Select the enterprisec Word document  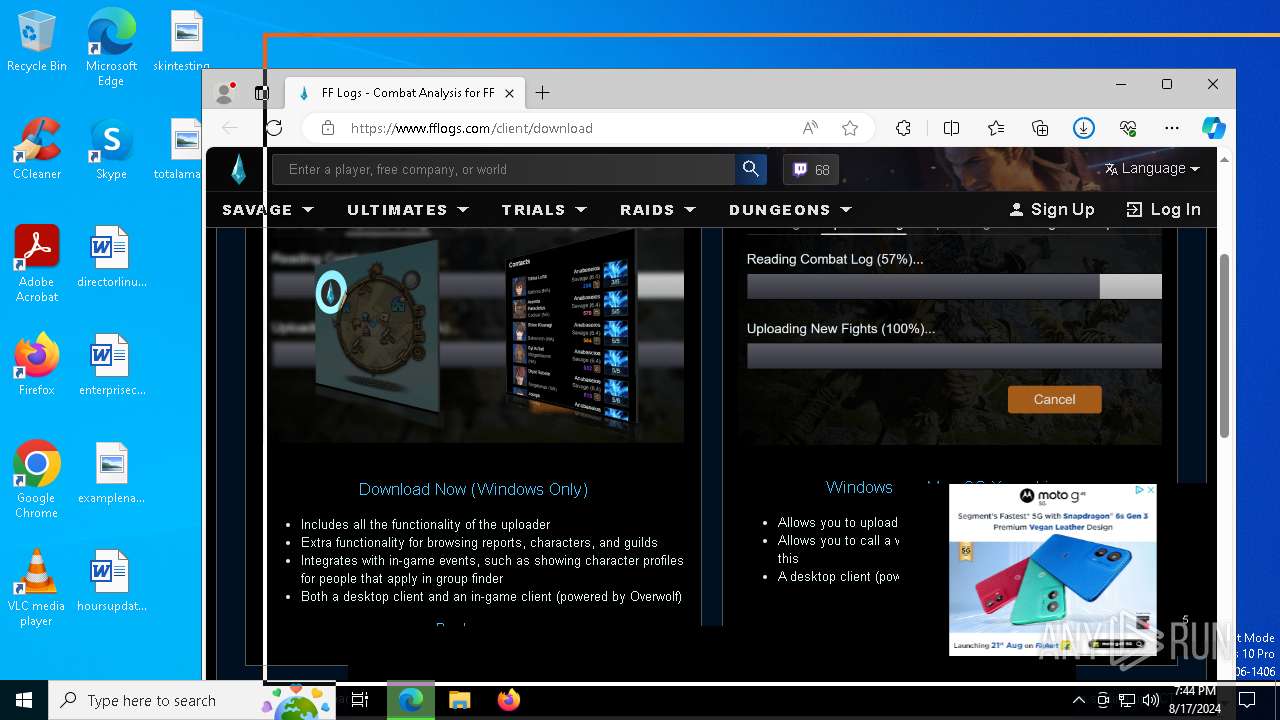[x=111, y=365]
